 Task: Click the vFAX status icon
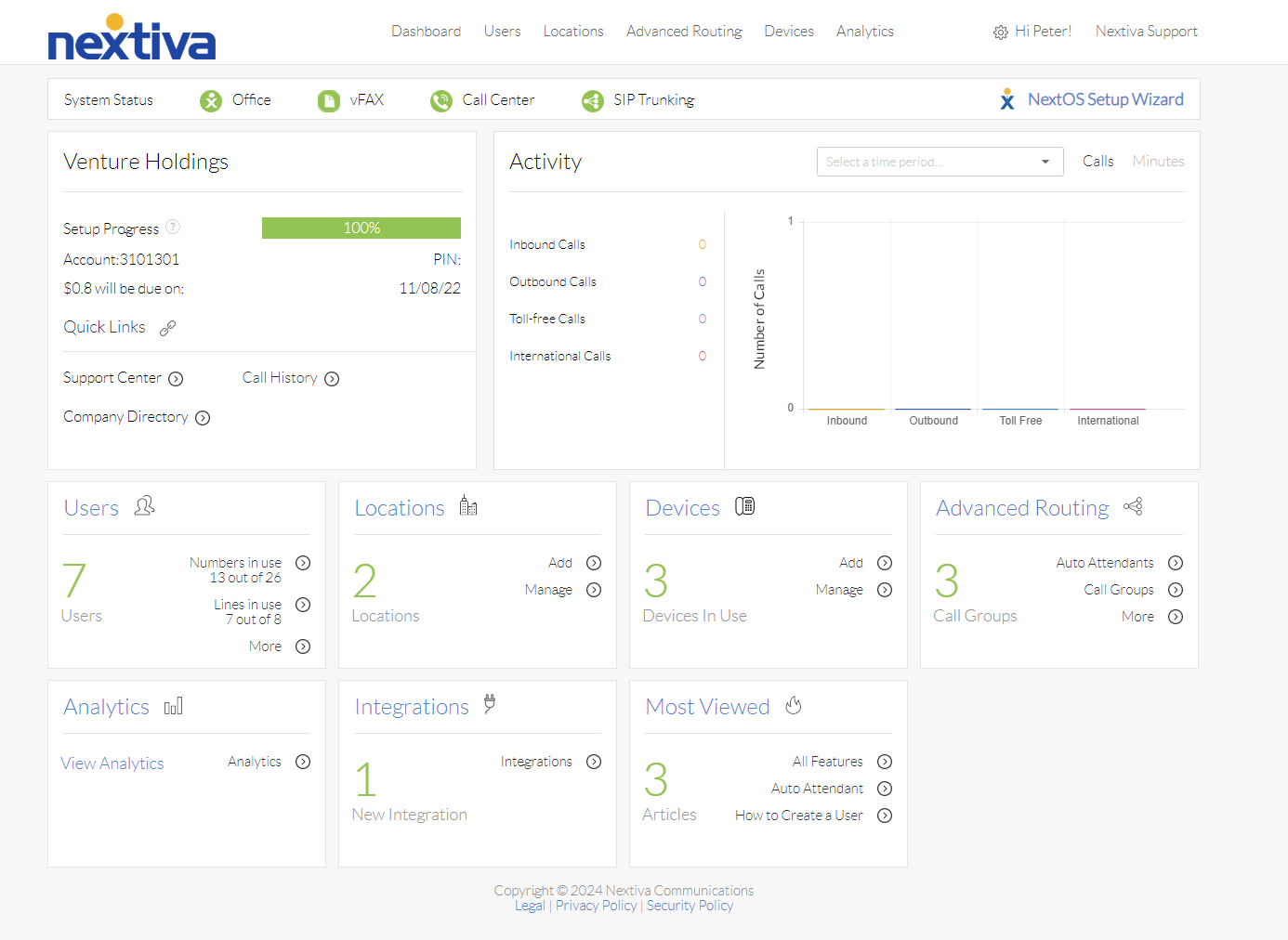329,100
